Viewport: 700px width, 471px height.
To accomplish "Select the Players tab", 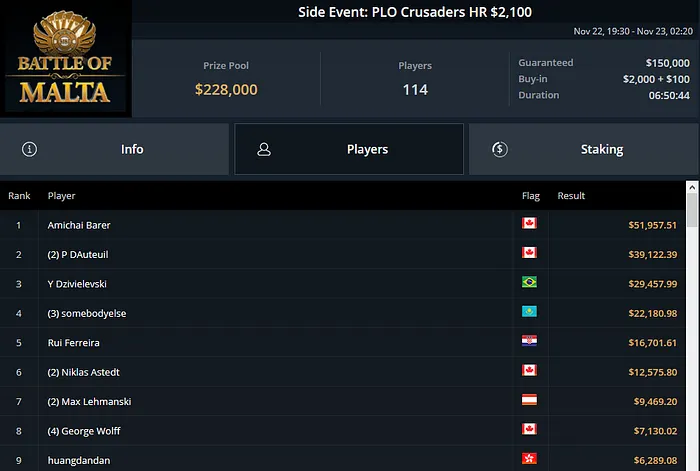I will (349, 149).
